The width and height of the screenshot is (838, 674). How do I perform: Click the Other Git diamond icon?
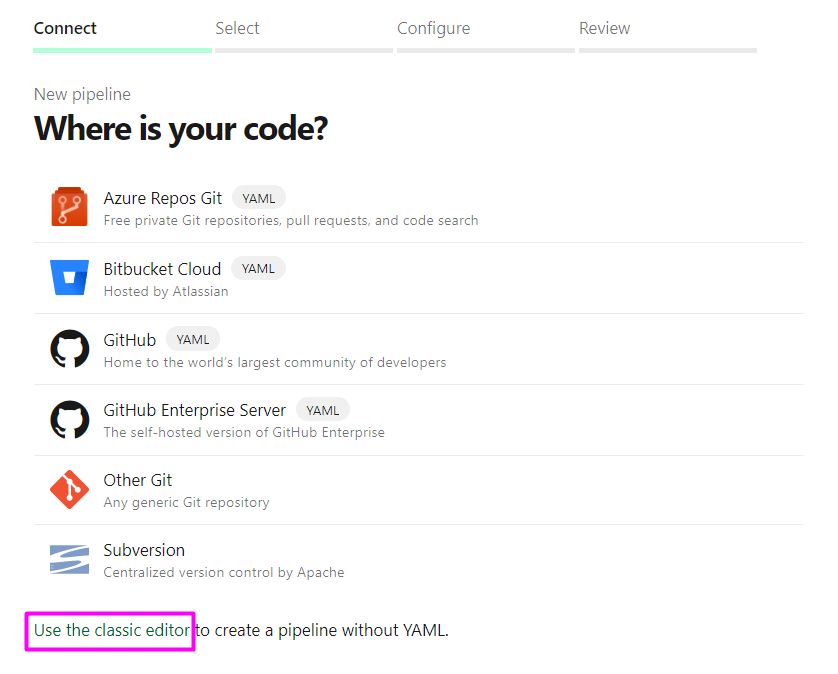click(69, 490)
